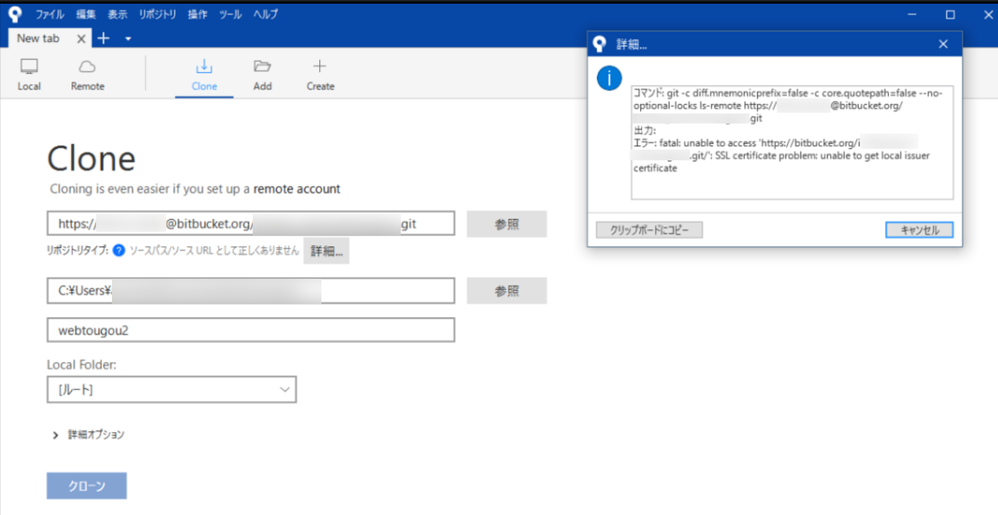Follow the remote account link
The image size is (998, 515).
(297, 189)
